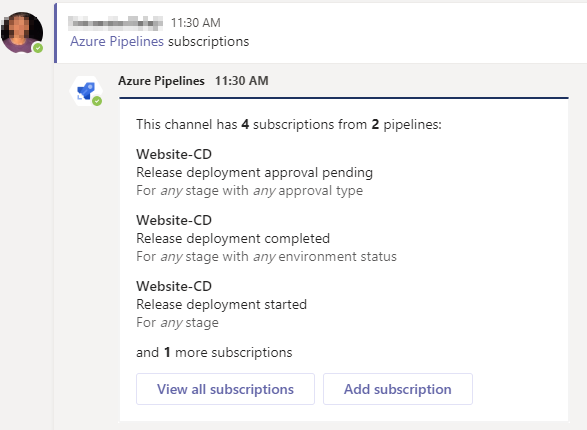Click the green presence badge on user avatar
Viewport: 587px width, 430px height.
(x=38, y=48)
